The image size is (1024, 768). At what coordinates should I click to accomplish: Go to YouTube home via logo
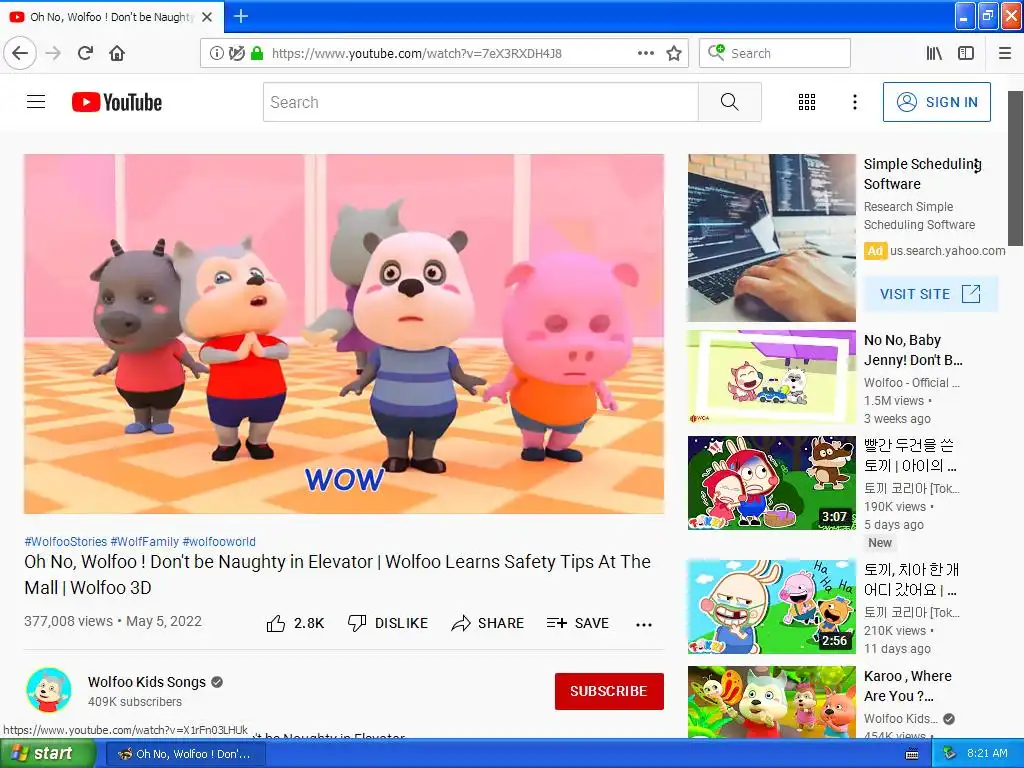pos(117,102)
